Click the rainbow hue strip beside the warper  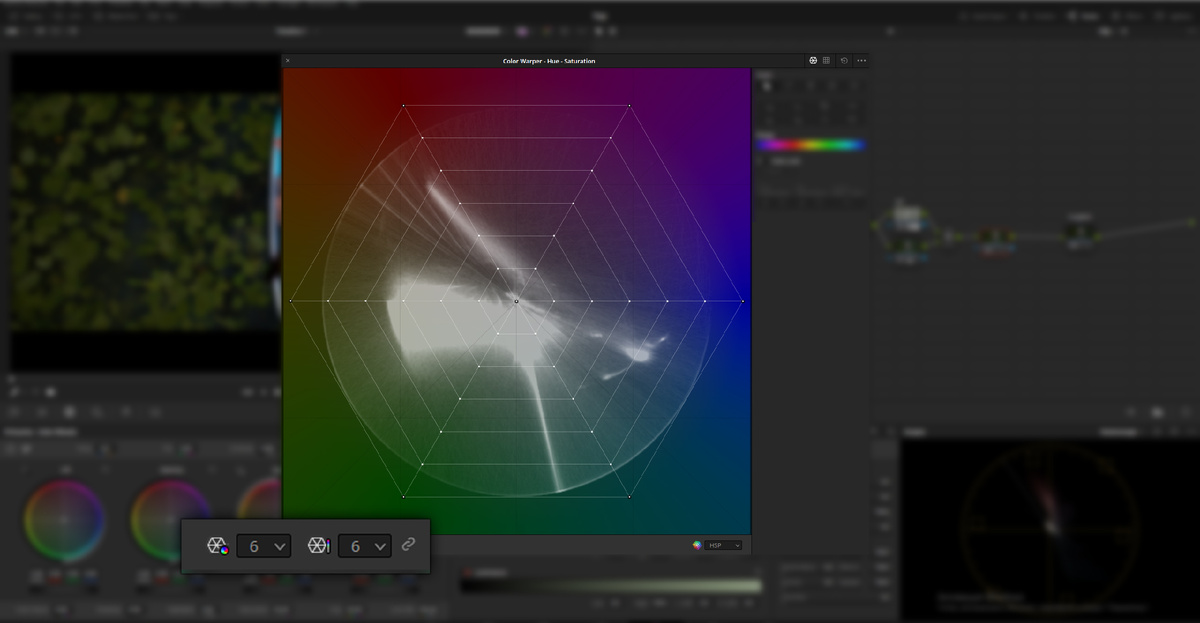[809, 145]
